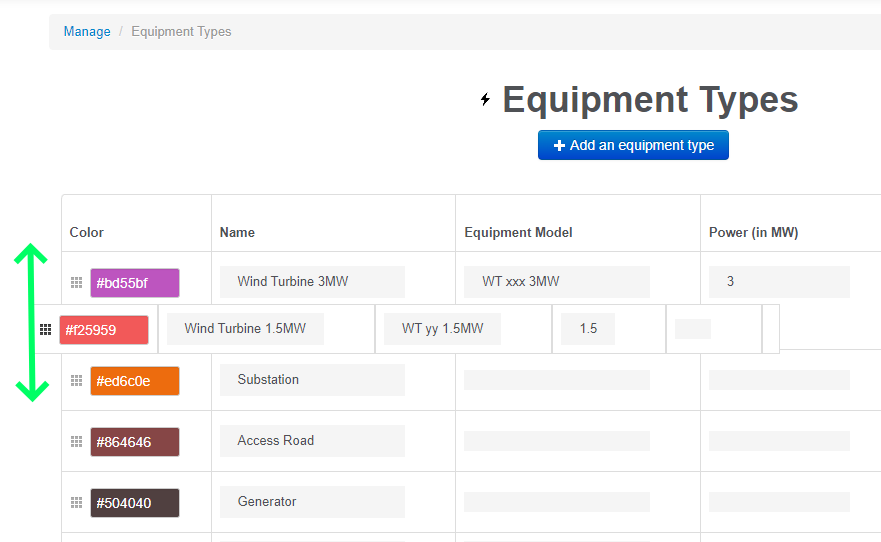Image resolution: width=881 pixels, height=542 pixels.
Task: Click drag handle of Wind Turbine 1.5MW row
Action: pyautogui.click(x=45, y=329)
